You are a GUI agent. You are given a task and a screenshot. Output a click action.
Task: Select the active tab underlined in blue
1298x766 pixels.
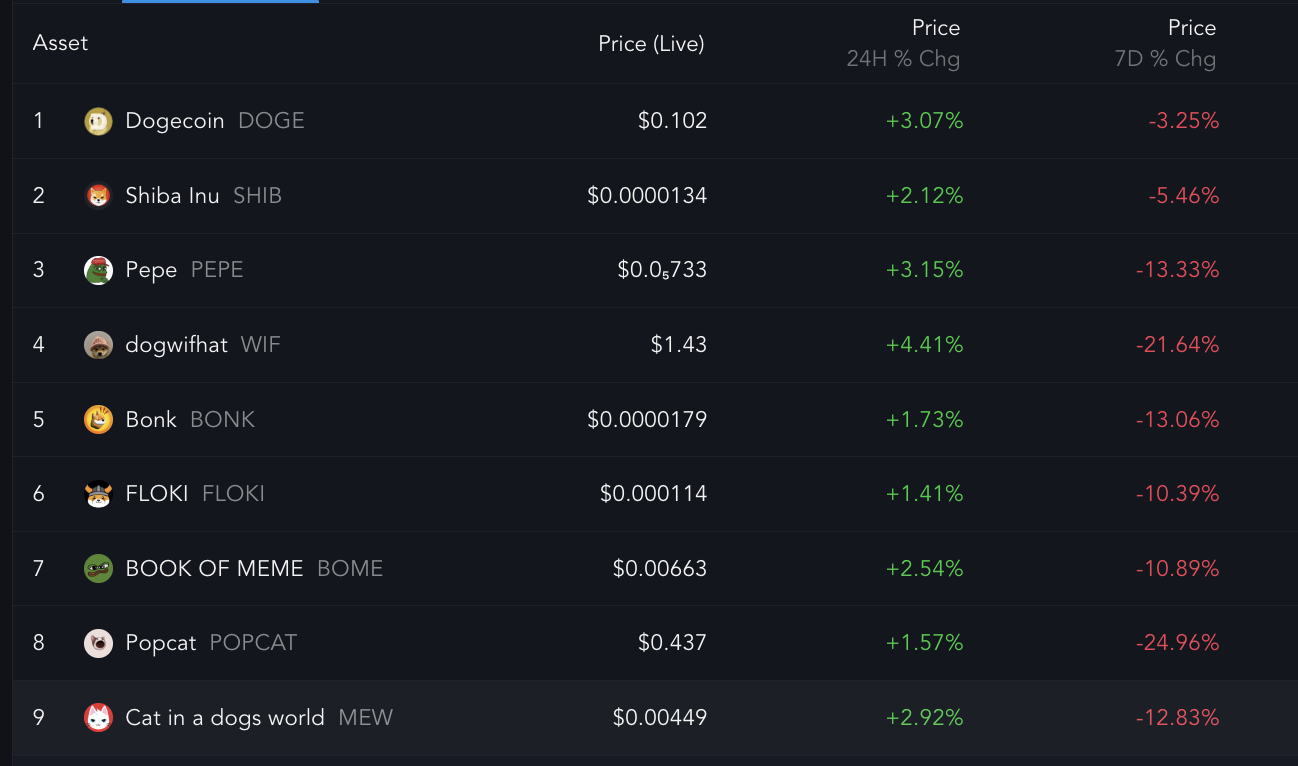220,2
